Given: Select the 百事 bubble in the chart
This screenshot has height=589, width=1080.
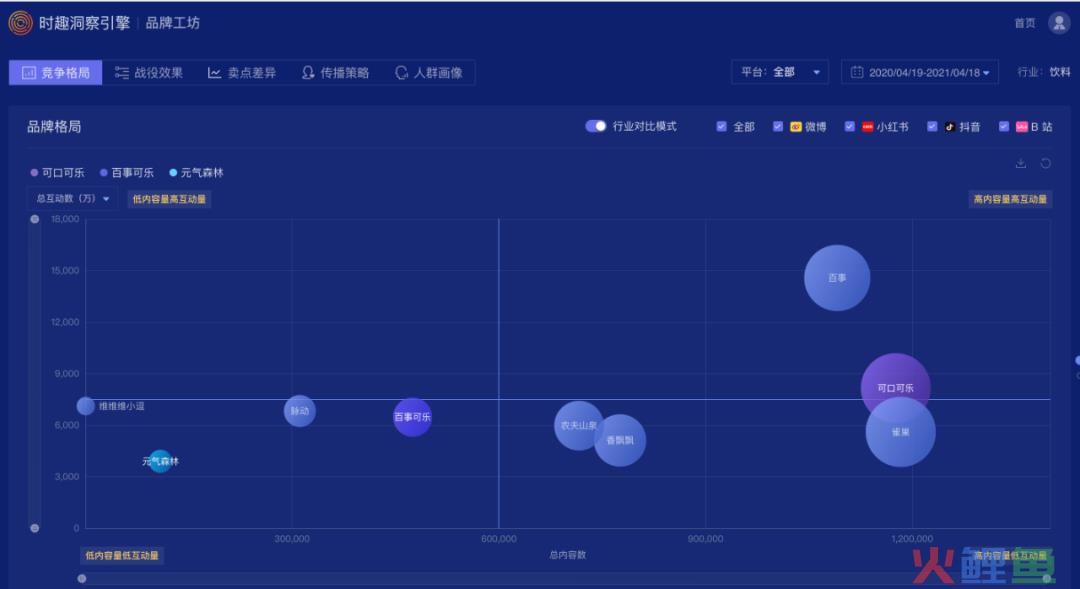Looking at the screenshot, I should click(x=837, y=278).
